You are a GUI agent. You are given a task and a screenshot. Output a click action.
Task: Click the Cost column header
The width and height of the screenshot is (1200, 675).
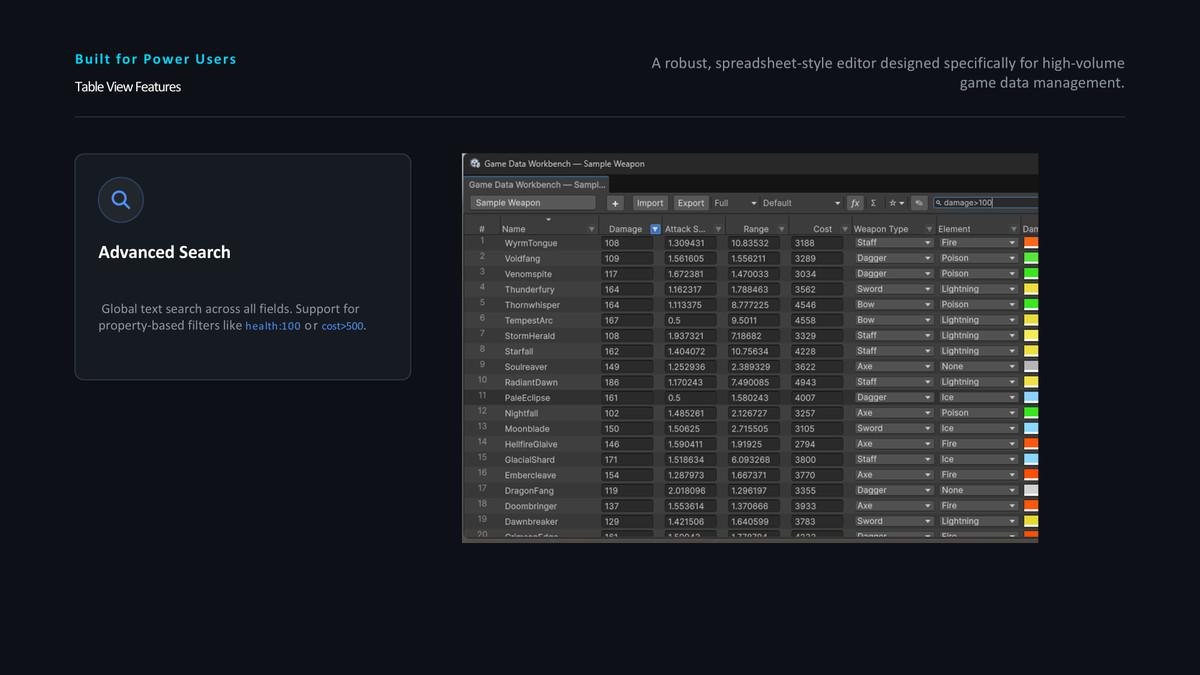click(823, 229)
